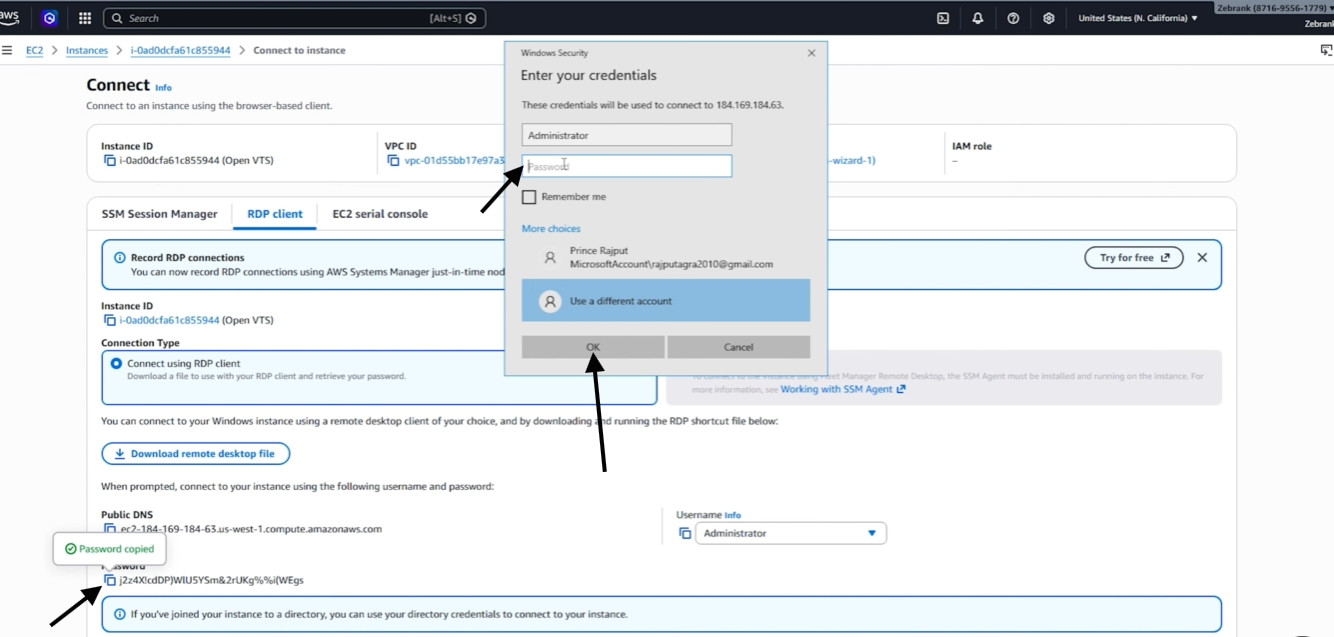Click the Download remote desktop file button
The height and width of the screenshot is (637, 1334).
(195, 454)
